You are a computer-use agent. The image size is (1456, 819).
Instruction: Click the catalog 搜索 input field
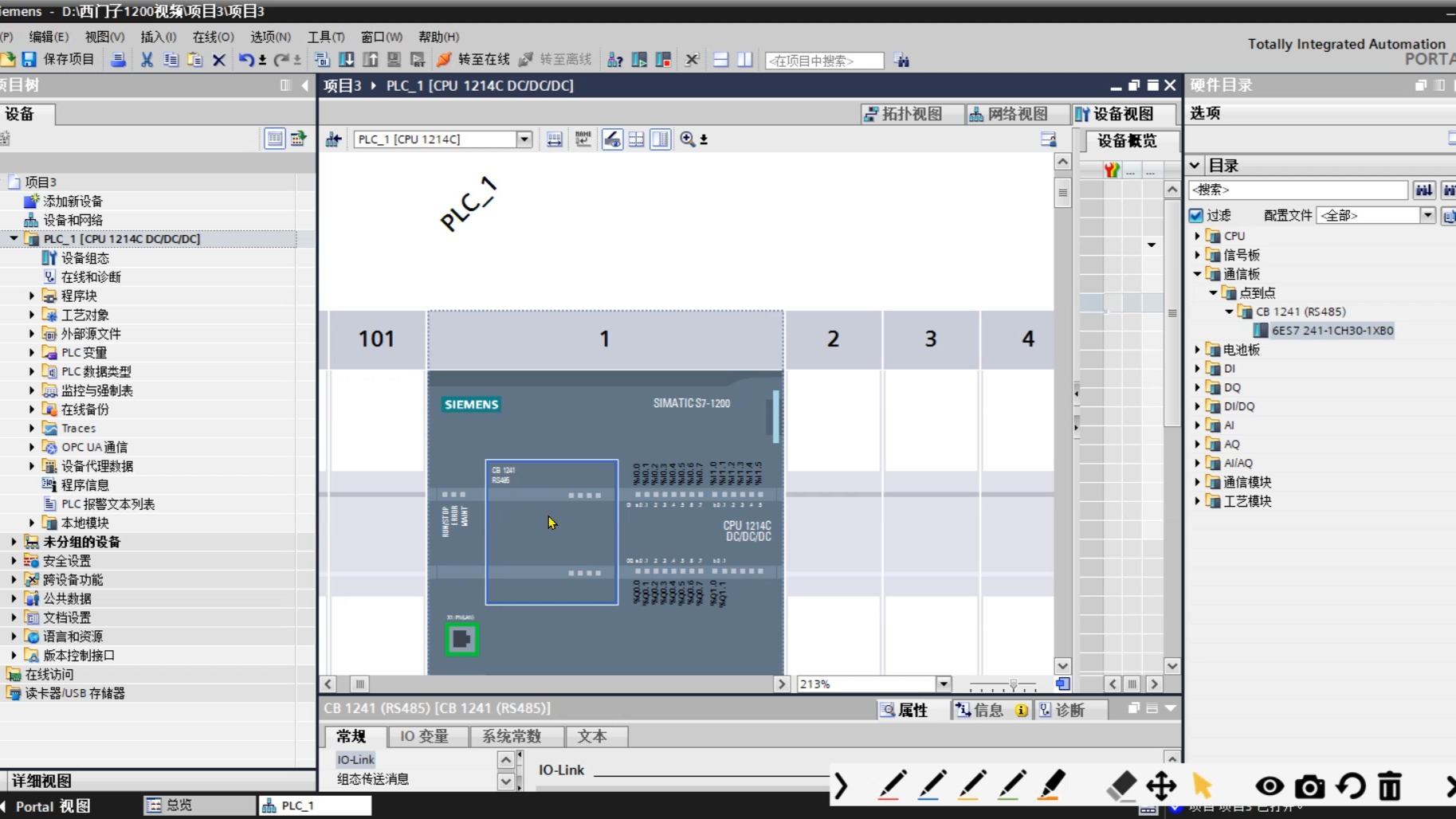(1297, 190)
